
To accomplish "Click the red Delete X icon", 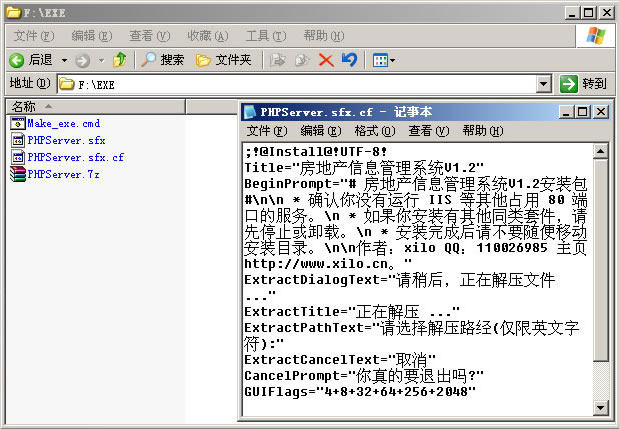I will (326, 60).
